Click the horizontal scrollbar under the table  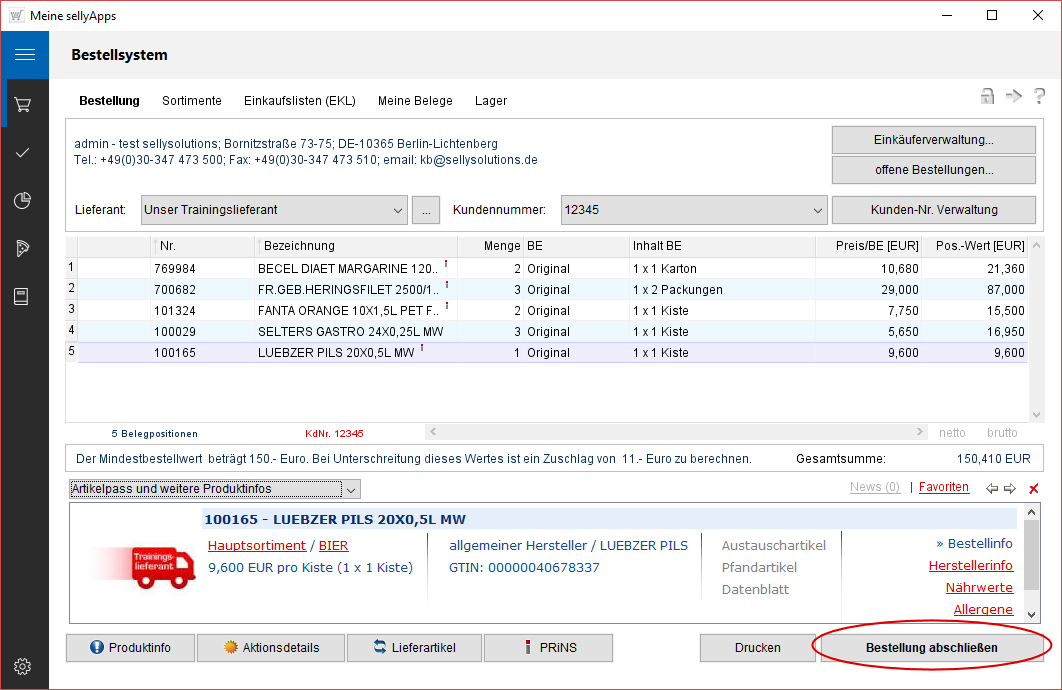pyautogui.click(x=675, y=432)
